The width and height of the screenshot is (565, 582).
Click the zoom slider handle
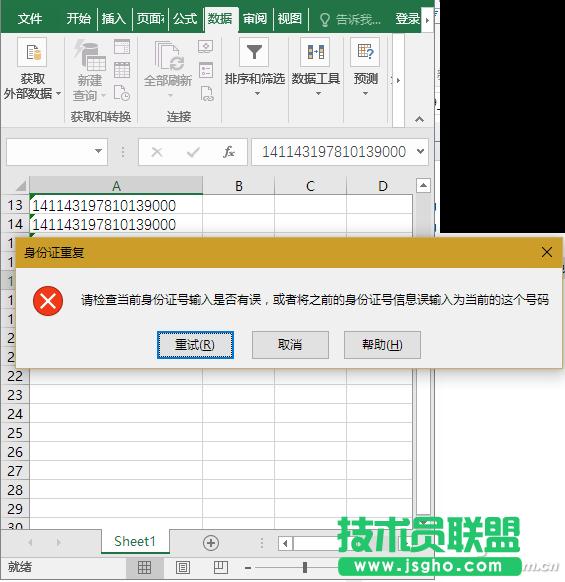[305, 568]
